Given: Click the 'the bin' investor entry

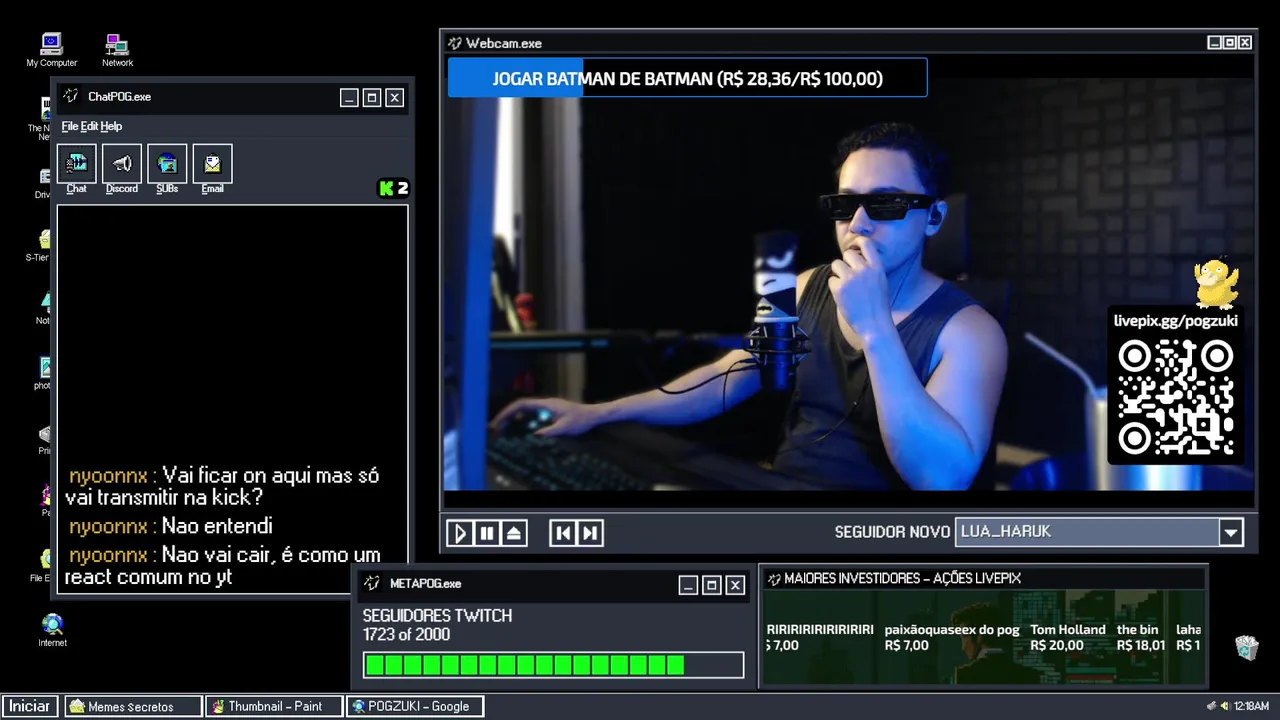Looking at the screenshot, I should pos(1141,637).
